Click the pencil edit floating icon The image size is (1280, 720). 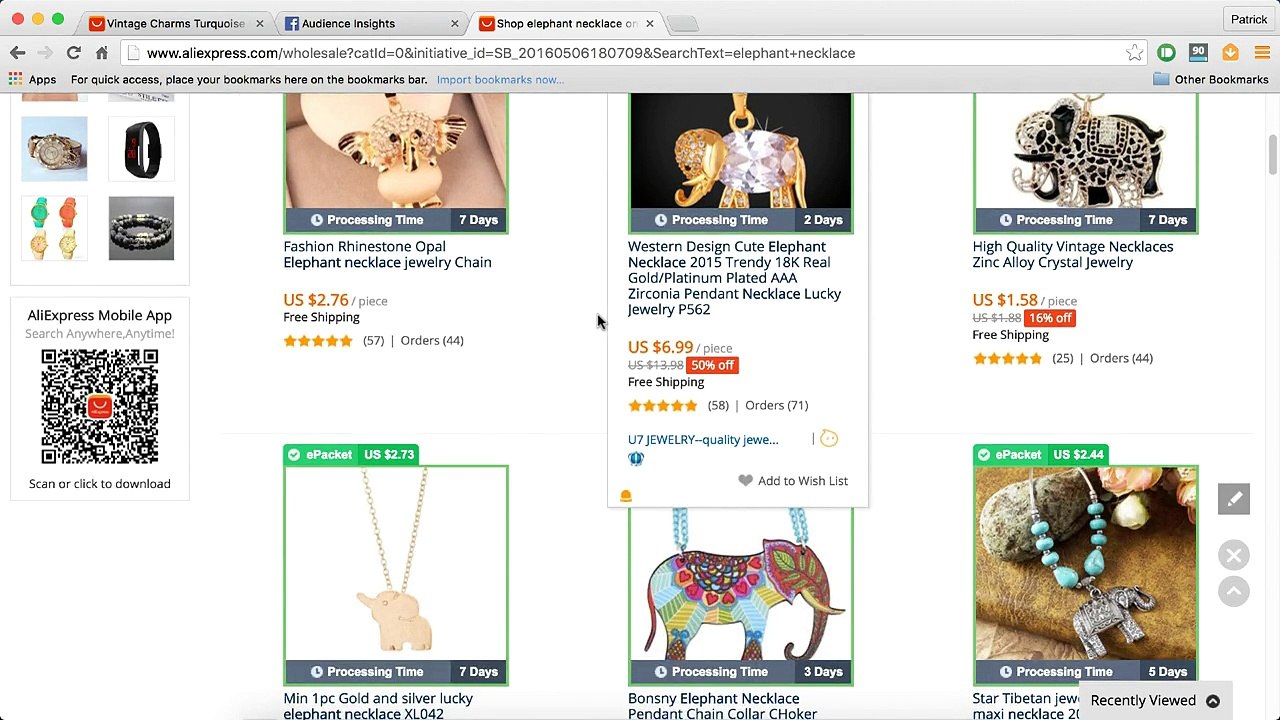coord(1234,499)
